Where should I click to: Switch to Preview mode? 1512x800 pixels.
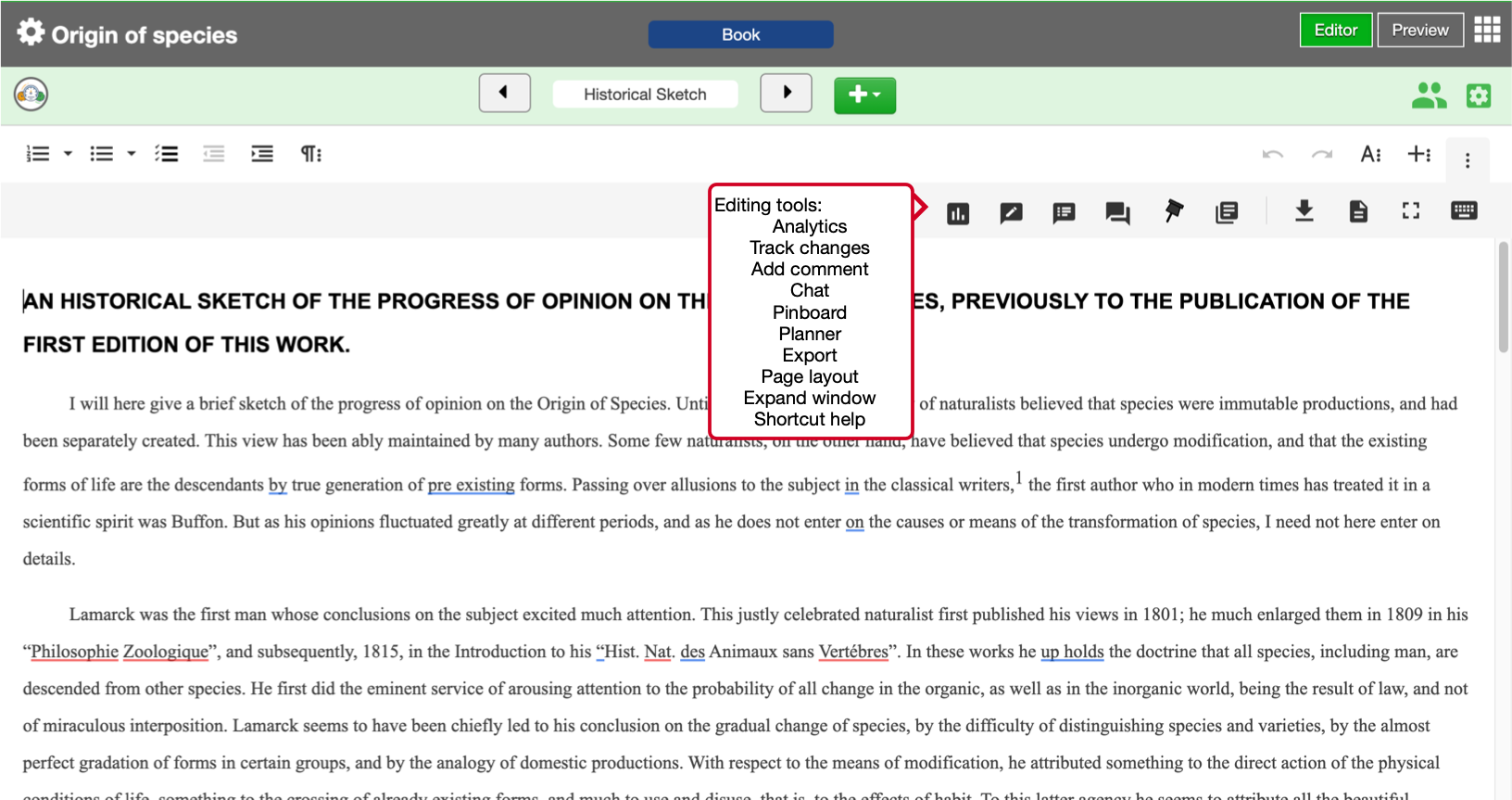pos(1419,30)
